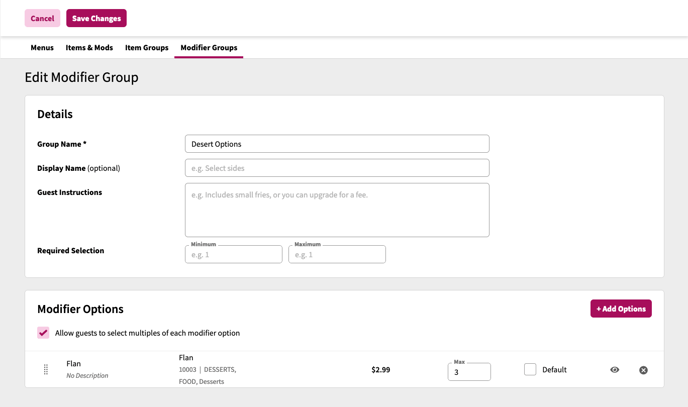
Task: Set the Minimum required selection field
Action: (x=233, y=254)
